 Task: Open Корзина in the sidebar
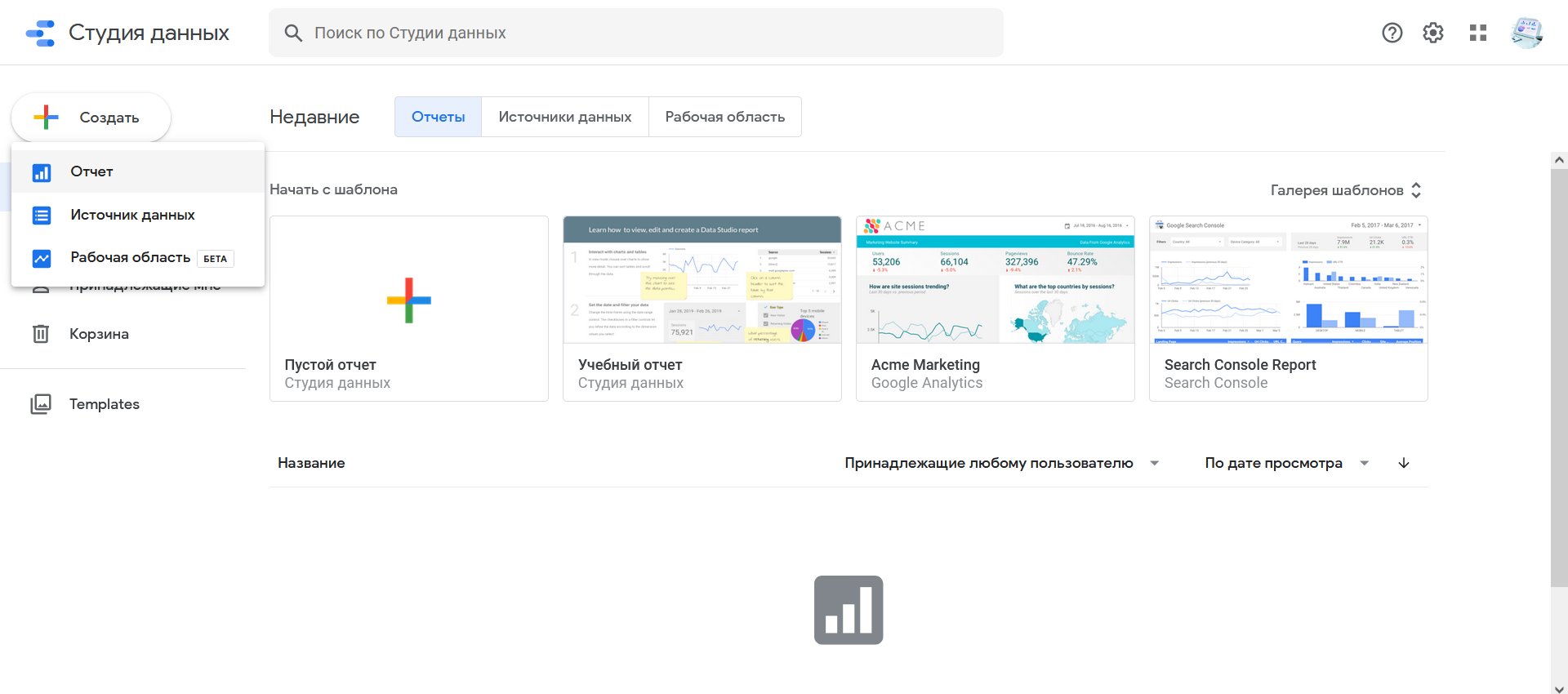pos(99,334)
